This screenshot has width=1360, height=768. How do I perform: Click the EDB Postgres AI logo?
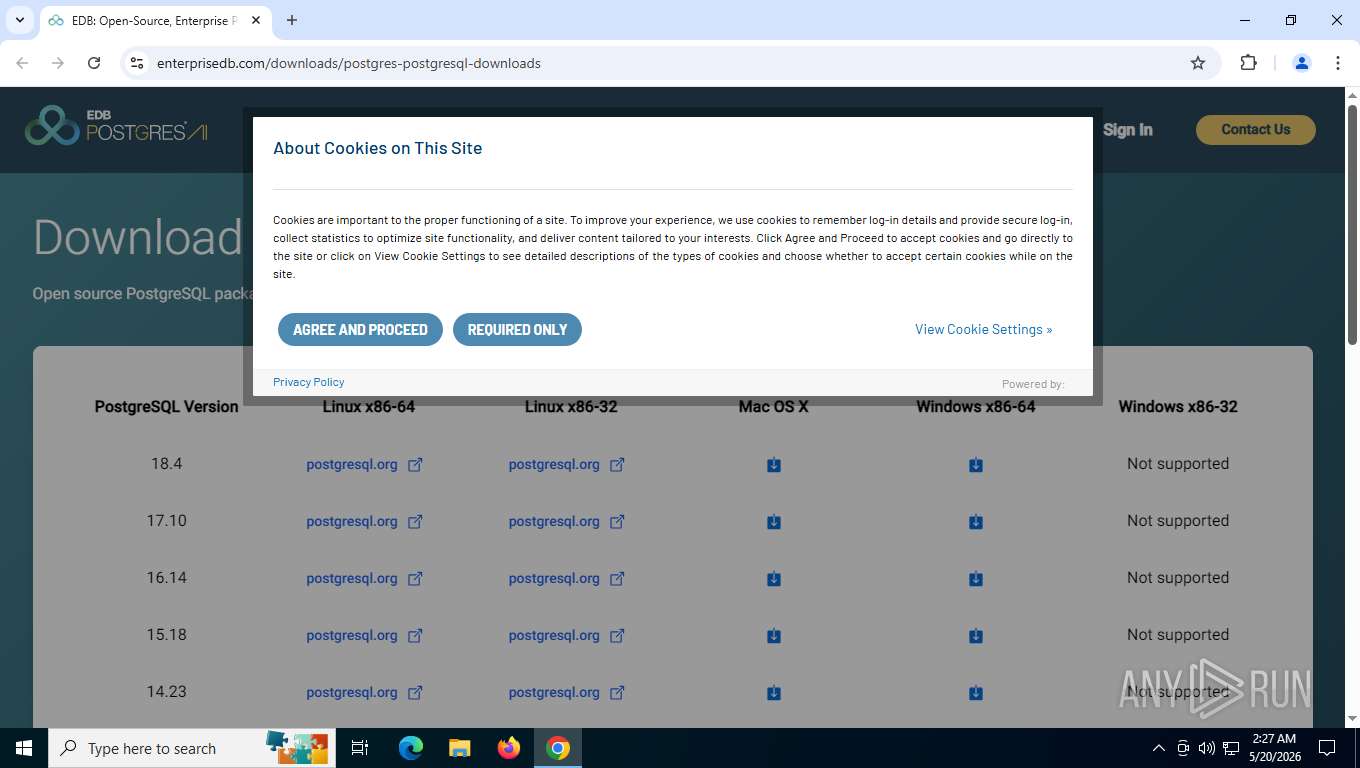coord(116,125)
